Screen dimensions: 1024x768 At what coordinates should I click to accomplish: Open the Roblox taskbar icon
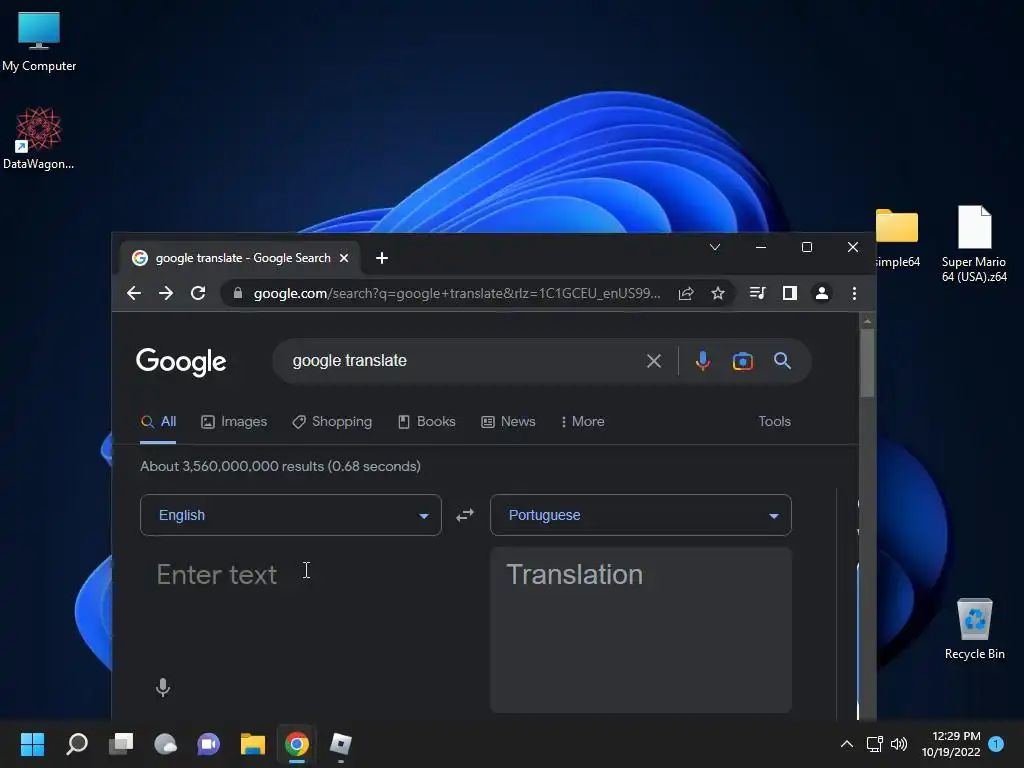pyautogui.click(x=340, y=744)
